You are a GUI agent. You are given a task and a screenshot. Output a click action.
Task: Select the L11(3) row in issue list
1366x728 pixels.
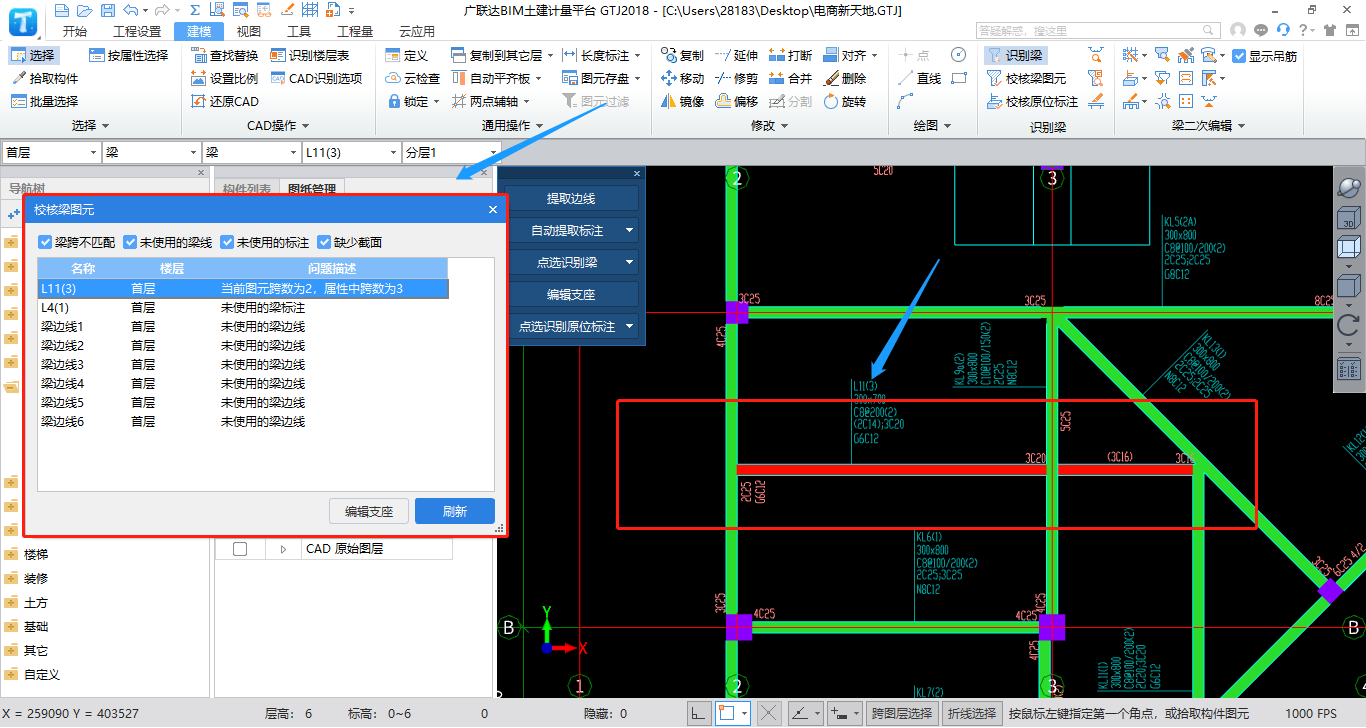pyautogui.click(x=243, y=288)
